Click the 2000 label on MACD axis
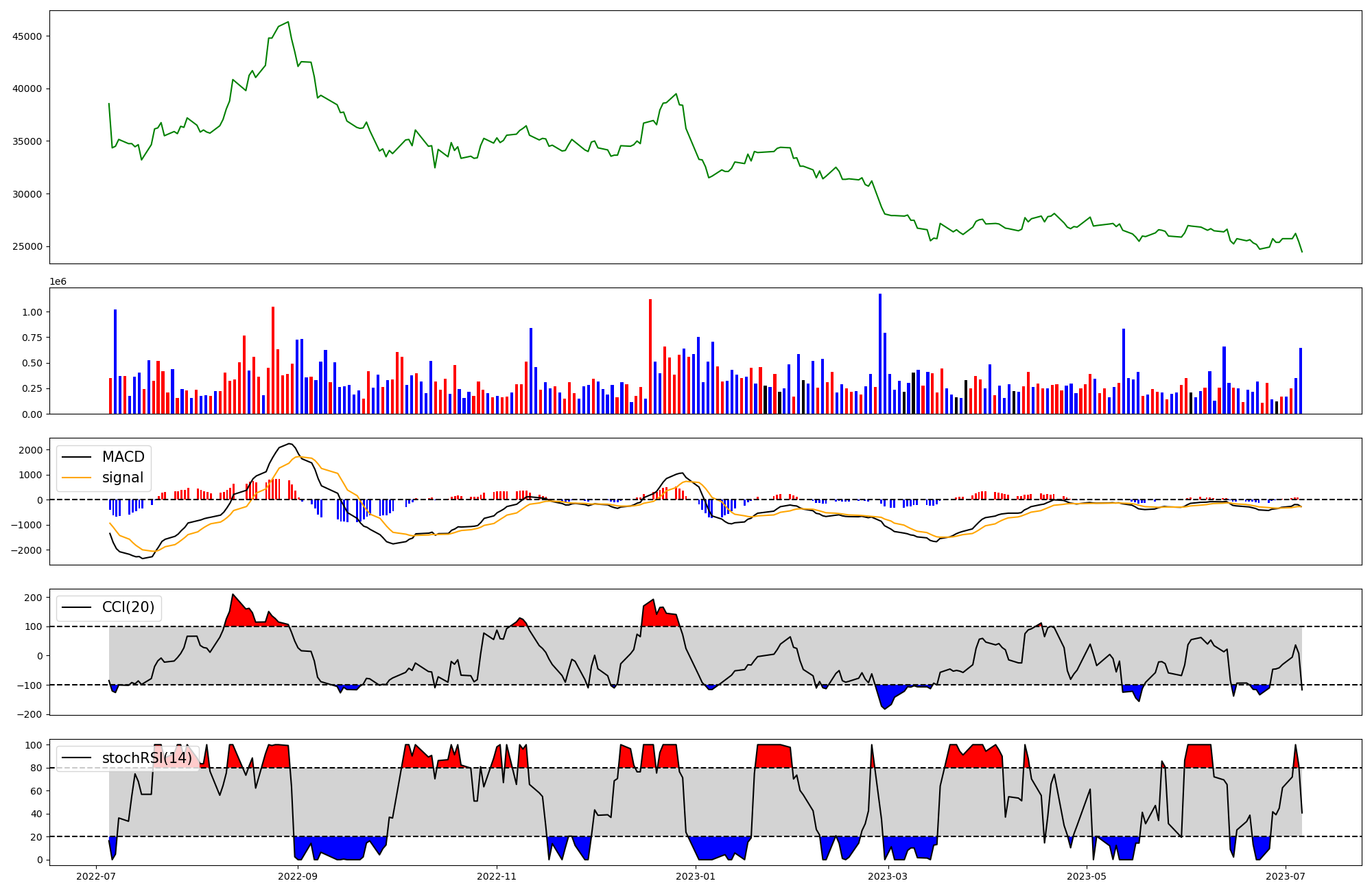 [x=31, y=450]
